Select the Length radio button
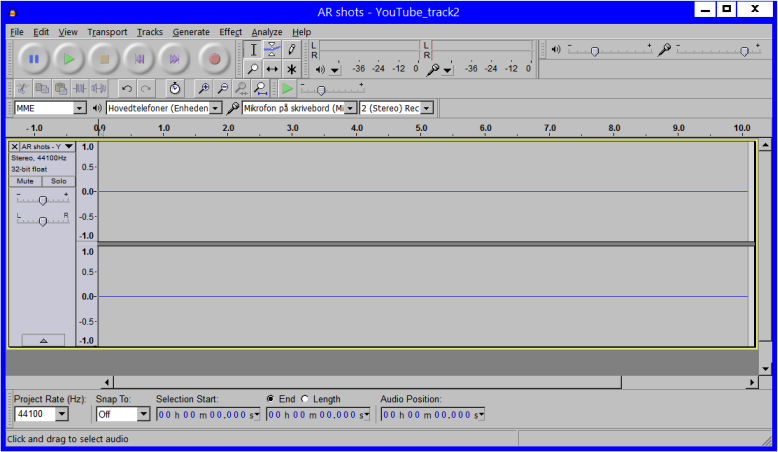 click(305, 398)
